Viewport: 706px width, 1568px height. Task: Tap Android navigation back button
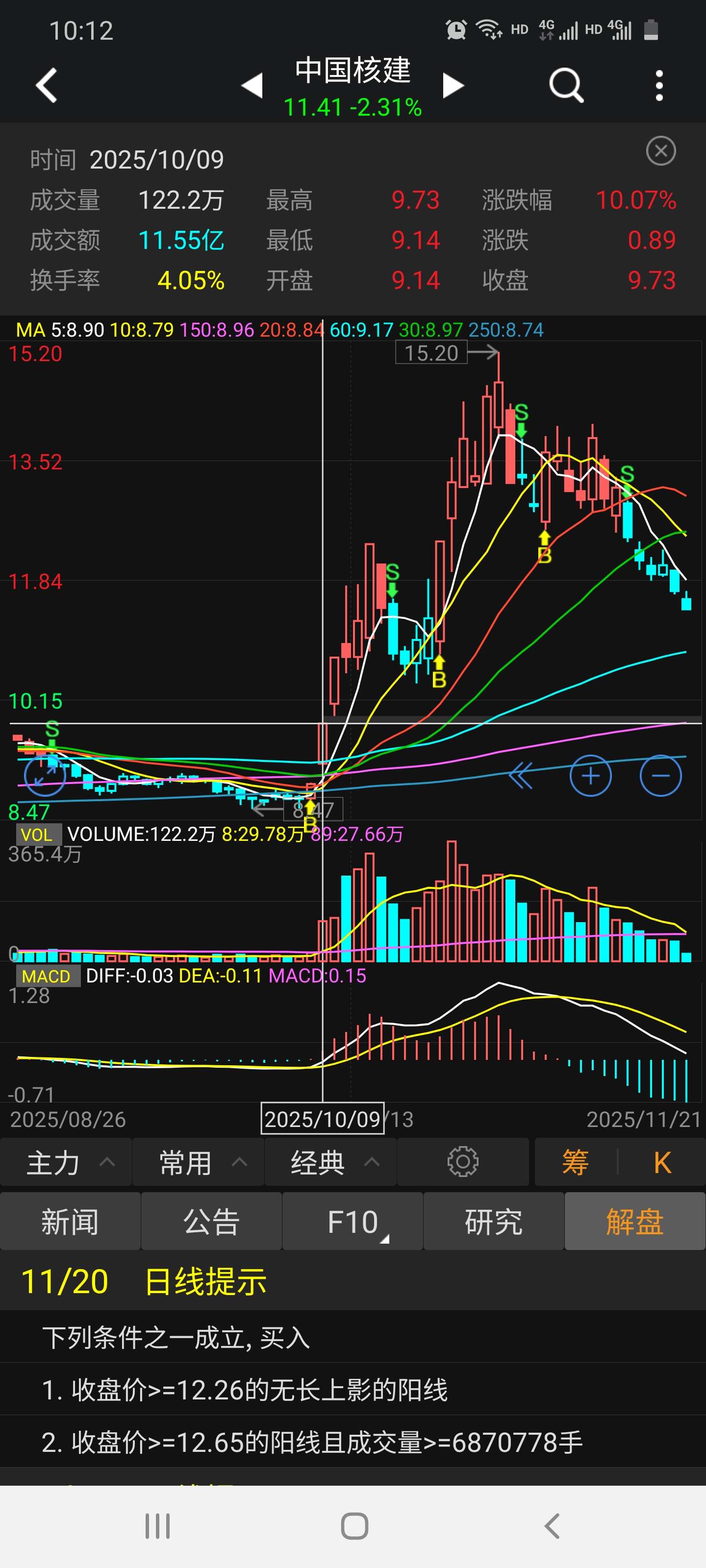552,1526
